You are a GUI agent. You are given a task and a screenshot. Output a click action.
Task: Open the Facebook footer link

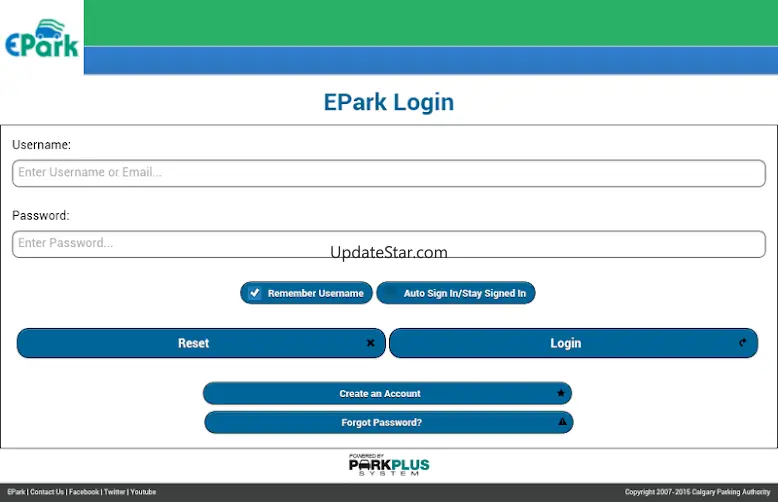point(84,492)
